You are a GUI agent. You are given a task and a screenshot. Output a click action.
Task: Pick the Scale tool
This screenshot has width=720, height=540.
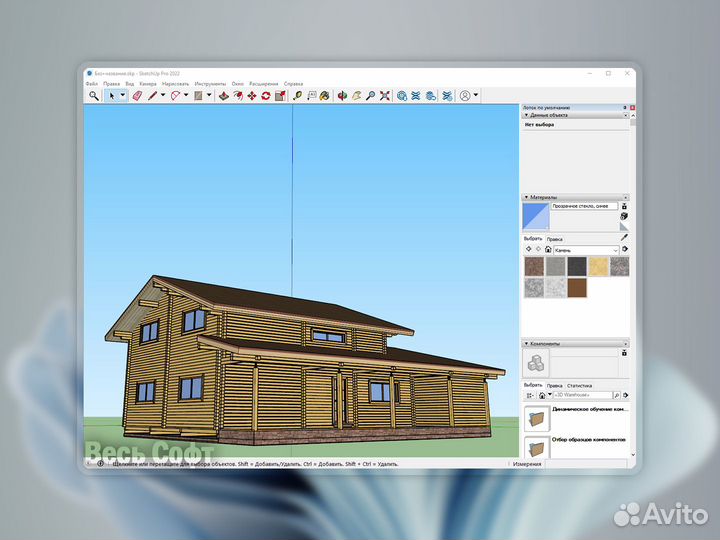click(x=280, y=96)
